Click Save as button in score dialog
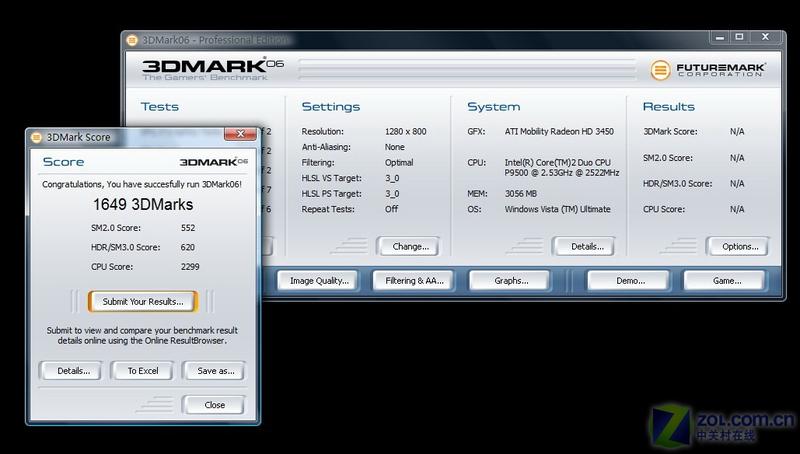This screenshot has width=800, height=454. [x=214, y=371]
